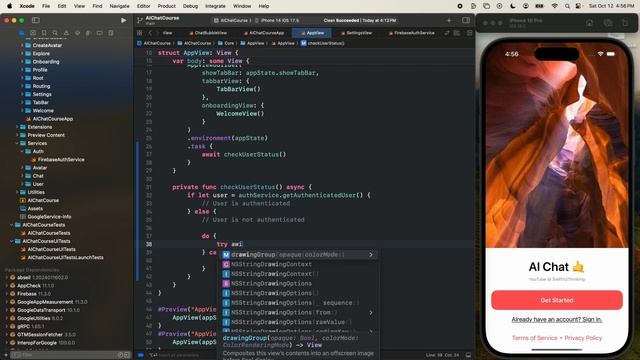This screenshot has width=640, height=360.
Task: Tap Terms of Service link
Action: tap(534, 338)
